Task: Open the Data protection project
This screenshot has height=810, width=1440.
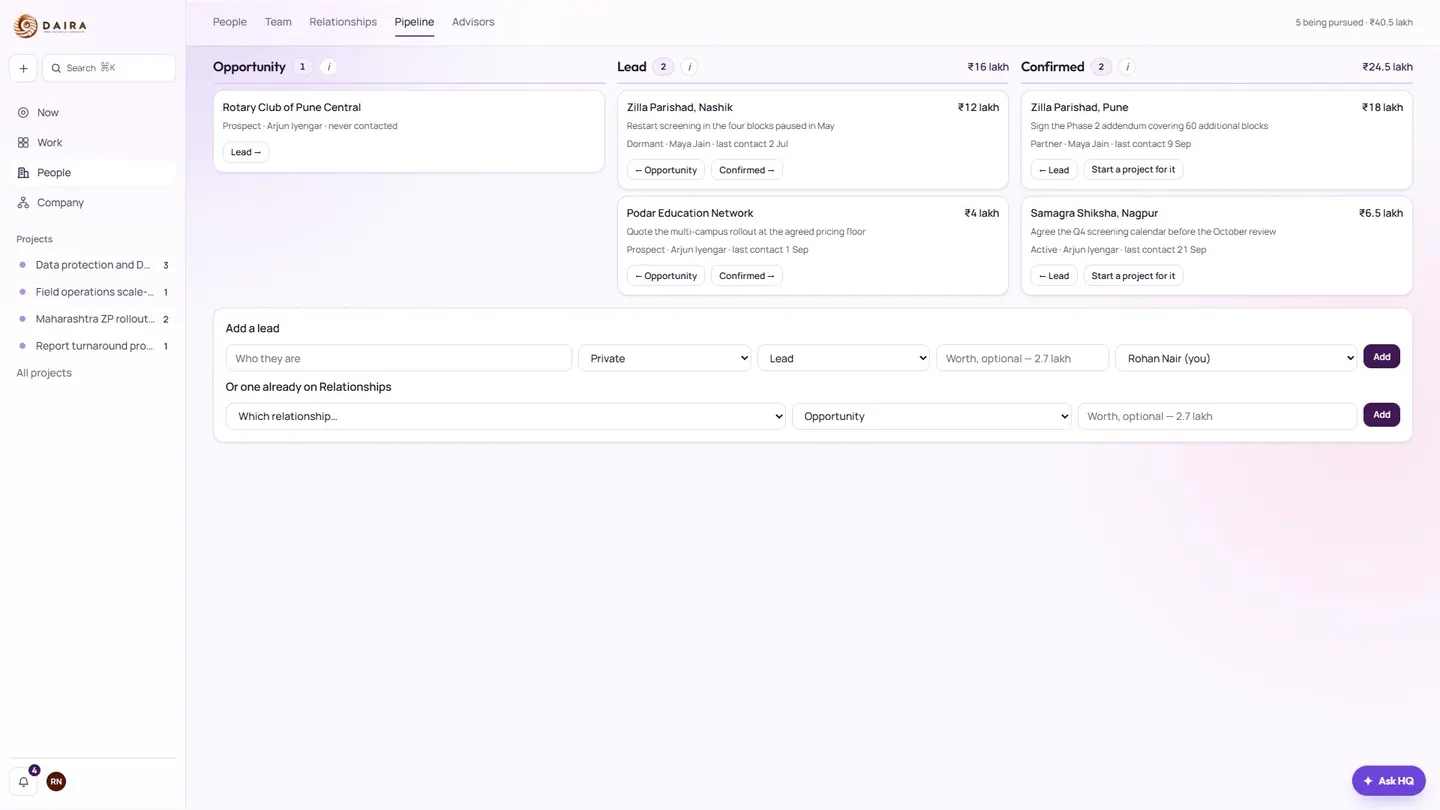Action: click(93, 265)
